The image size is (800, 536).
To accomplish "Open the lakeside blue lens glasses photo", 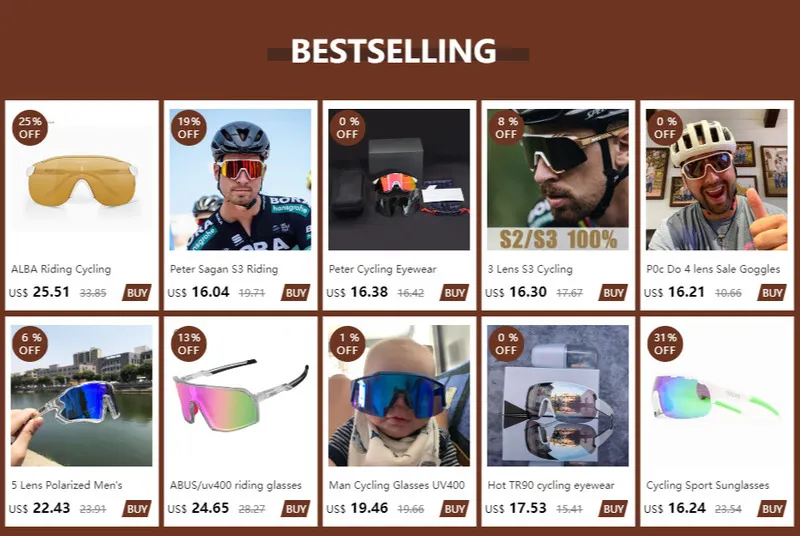I will point(82,396).
